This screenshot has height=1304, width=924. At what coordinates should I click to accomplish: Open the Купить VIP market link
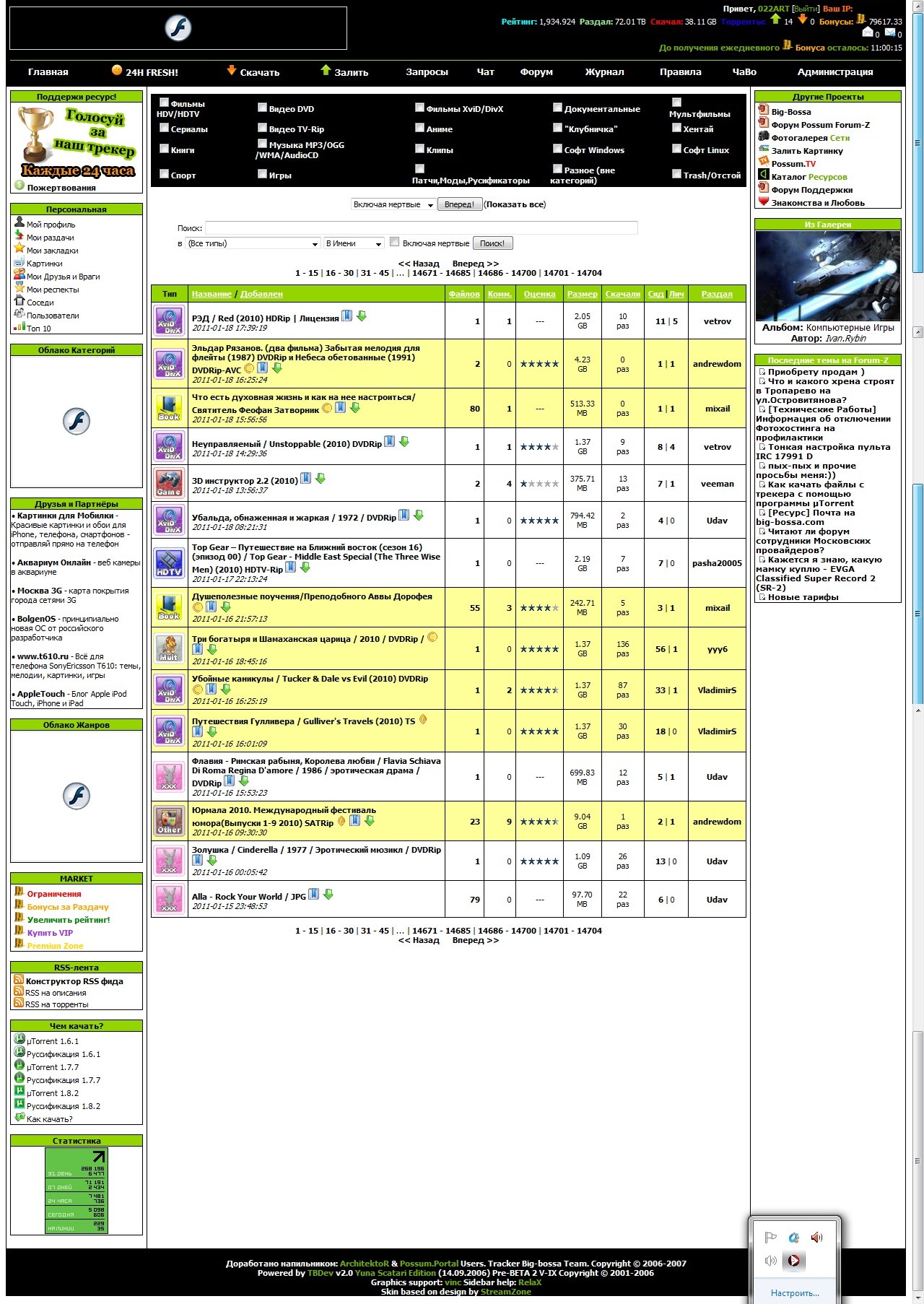pos(50,933)
